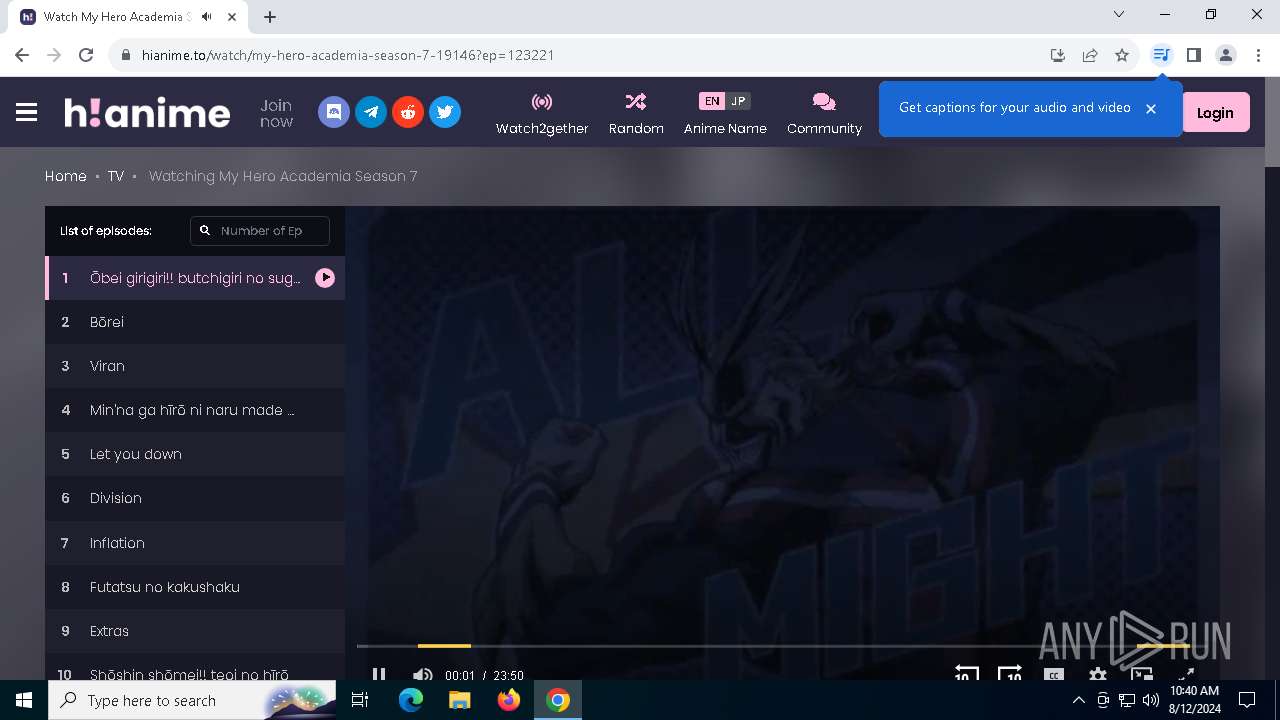Open Chrome three-dot menu
This screenshot has height=720, width=1280.
coord(1258,55)
